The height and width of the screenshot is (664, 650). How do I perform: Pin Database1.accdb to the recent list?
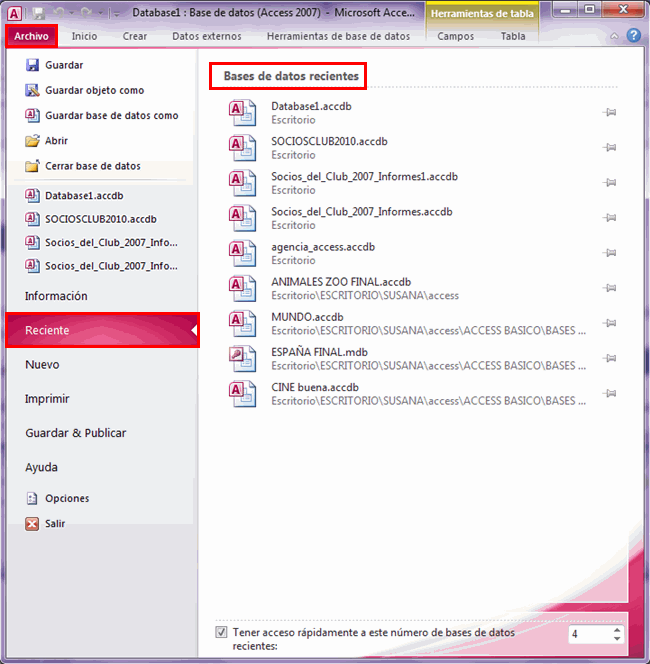click(609, 112)
